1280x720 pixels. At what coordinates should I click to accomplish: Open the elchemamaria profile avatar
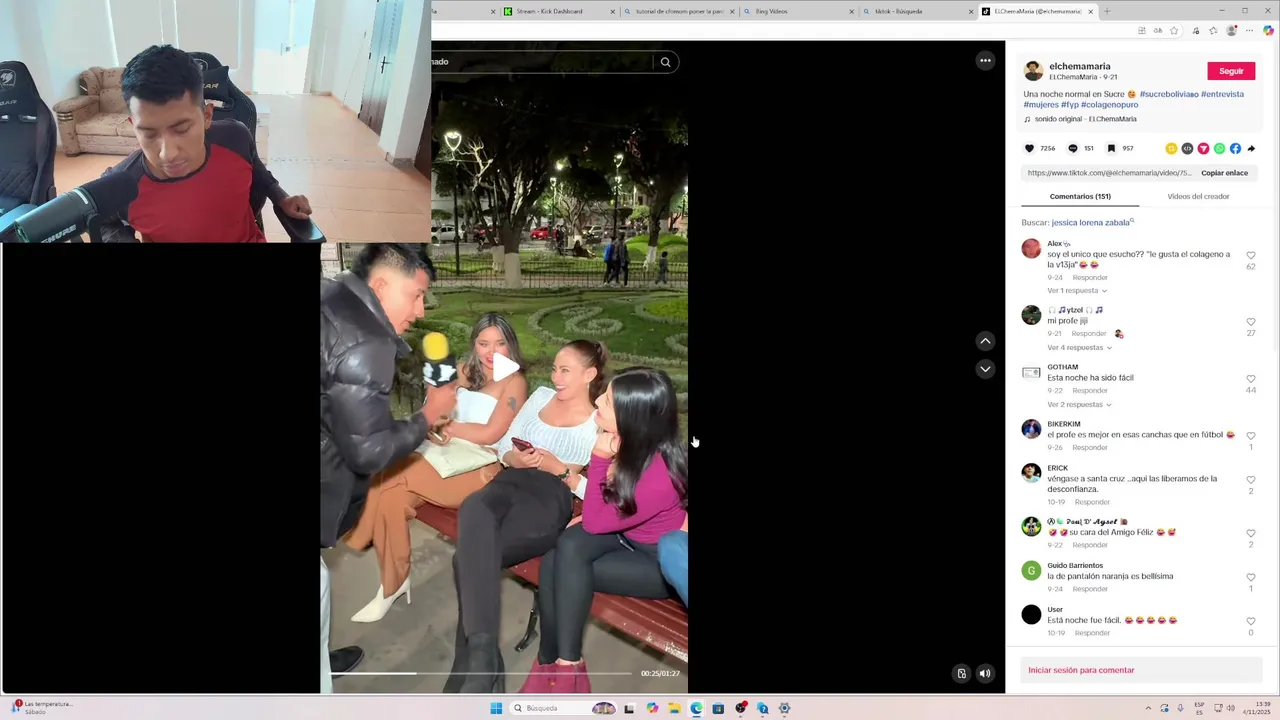pyautogui.click(x=1034, y=71)
